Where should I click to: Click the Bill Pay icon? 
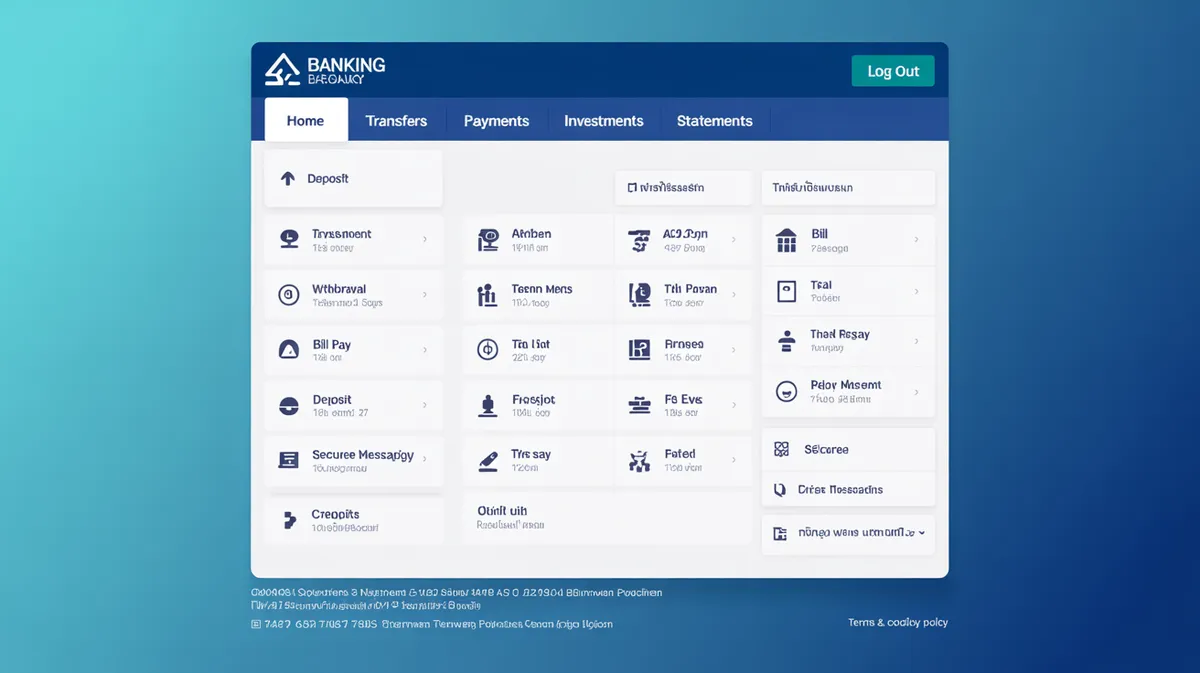[288, 350]
